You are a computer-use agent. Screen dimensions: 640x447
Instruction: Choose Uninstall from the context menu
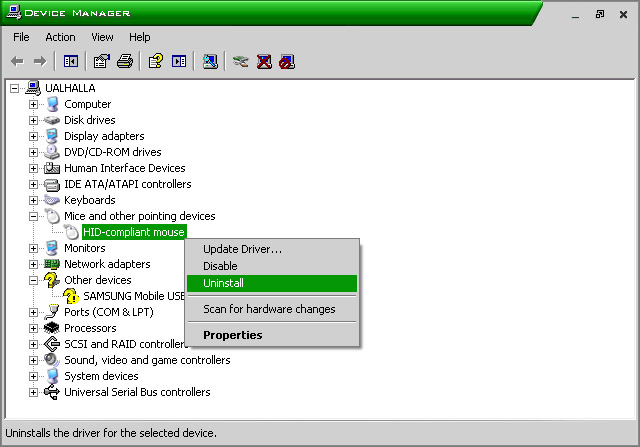click(x=223, y=284)
